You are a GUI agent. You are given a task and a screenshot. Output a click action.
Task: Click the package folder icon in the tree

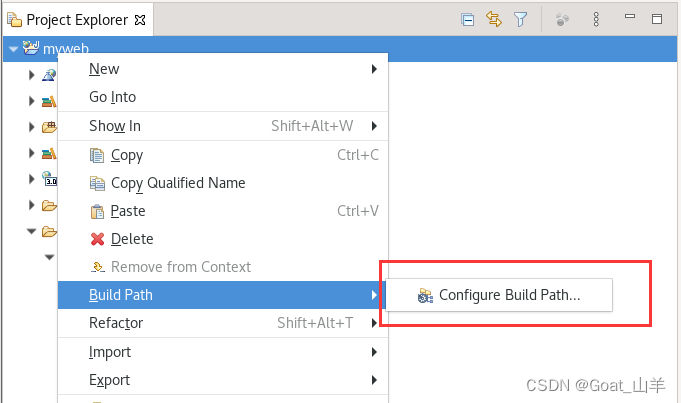tap(49, 127)
